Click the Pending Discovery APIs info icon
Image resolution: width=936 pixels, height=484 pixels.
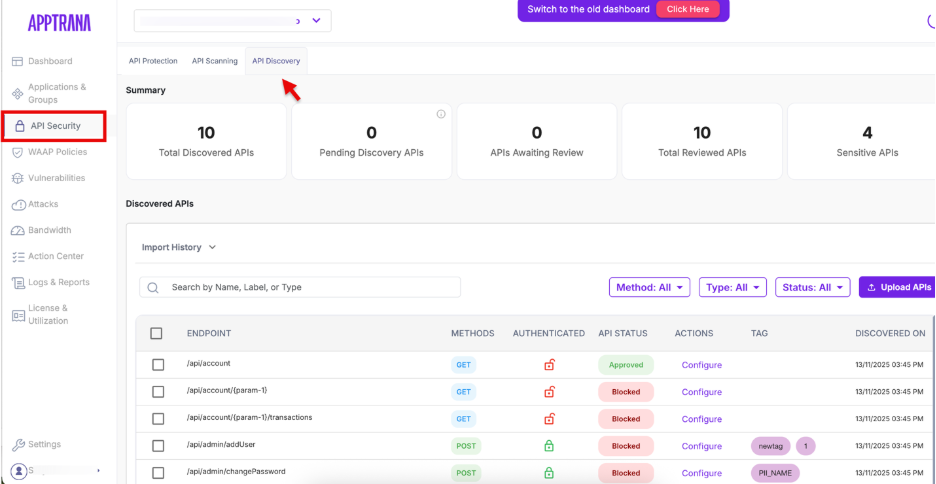(441, 114)
